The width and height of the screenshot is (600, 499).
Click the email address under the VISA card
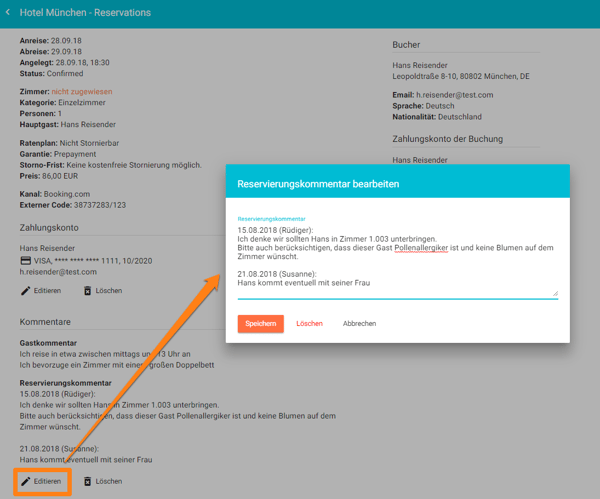click(x=58, y=272)
